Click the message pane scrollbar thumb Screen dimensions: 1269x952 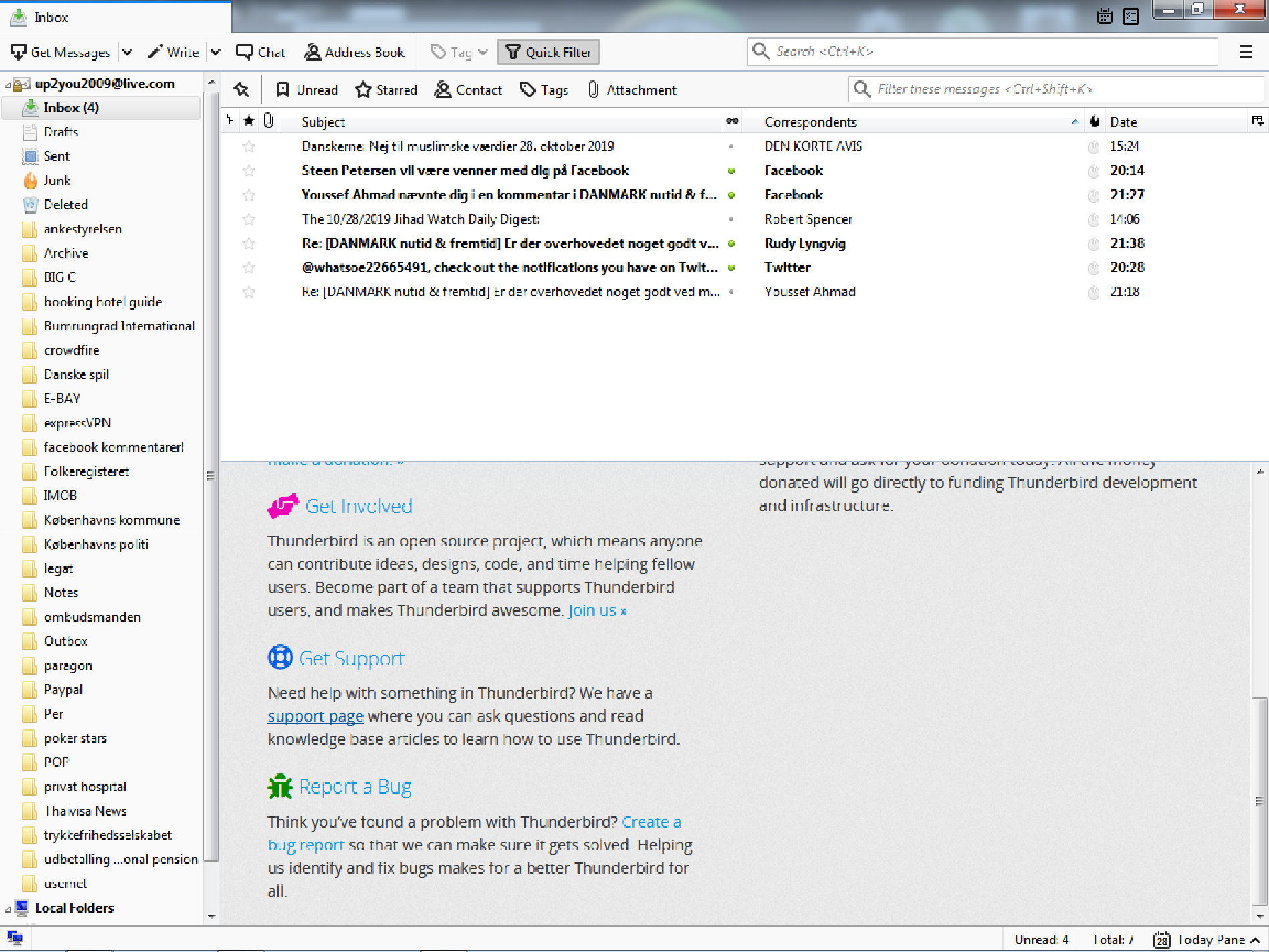(x=1259, y=801)
